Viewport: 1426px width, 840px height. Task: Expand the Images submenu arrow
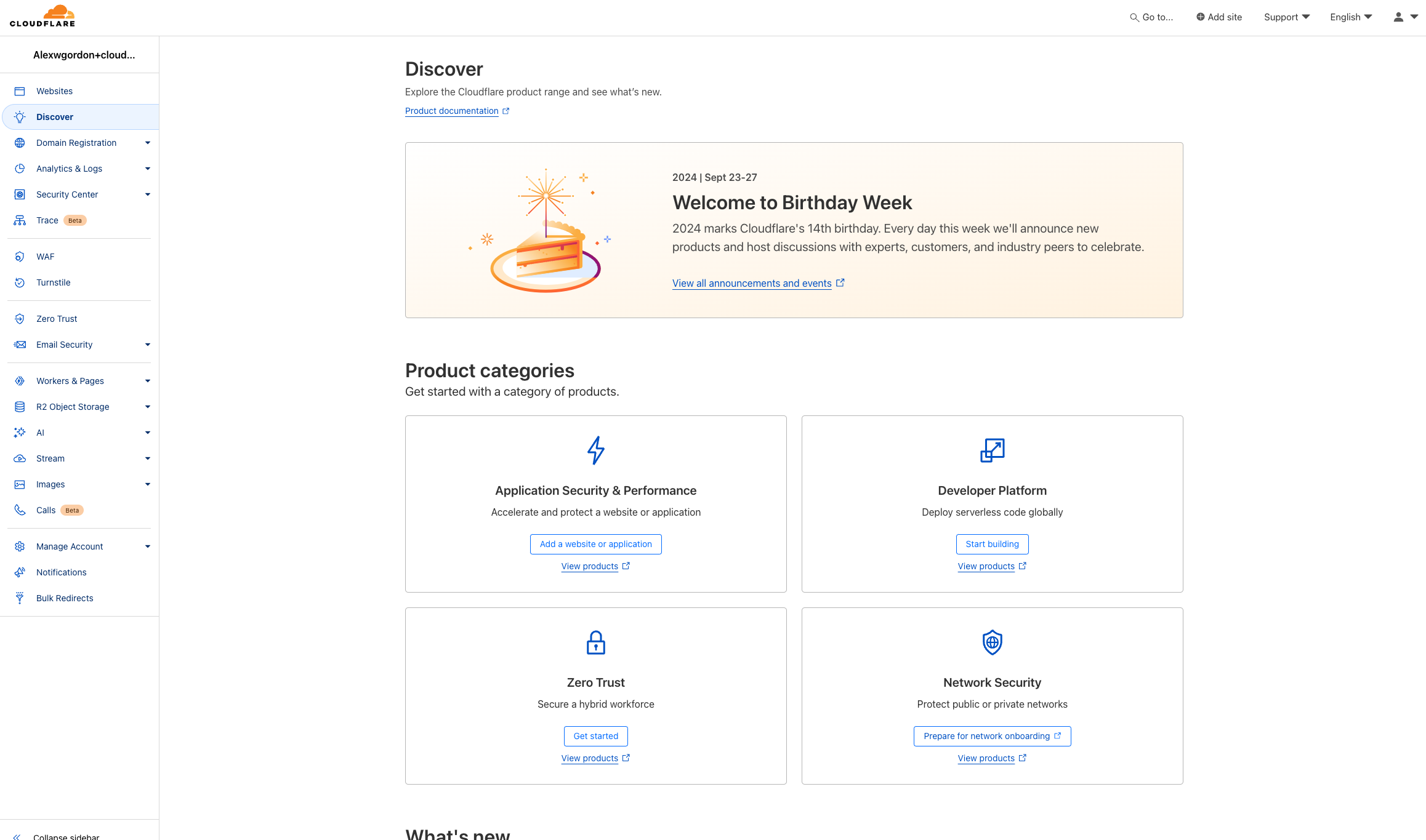[148, 484]
